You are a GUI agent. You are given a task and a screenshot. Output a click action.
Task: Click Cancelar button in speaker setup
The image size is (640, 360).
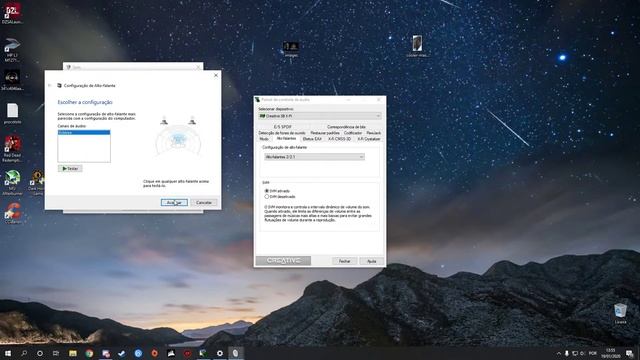tap(204, 202)
